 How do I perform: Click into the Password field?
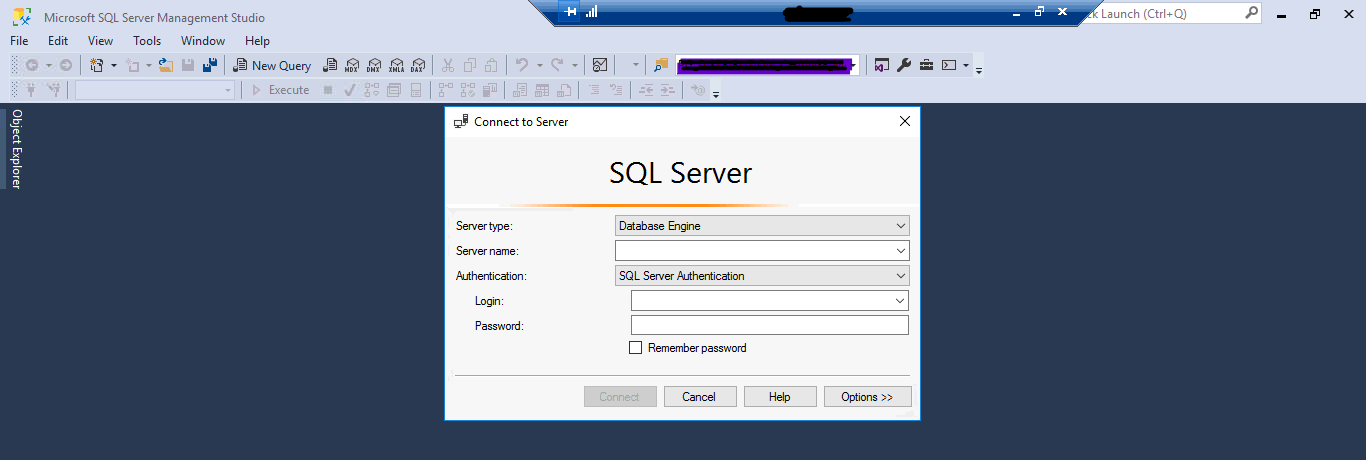point(769,325)
